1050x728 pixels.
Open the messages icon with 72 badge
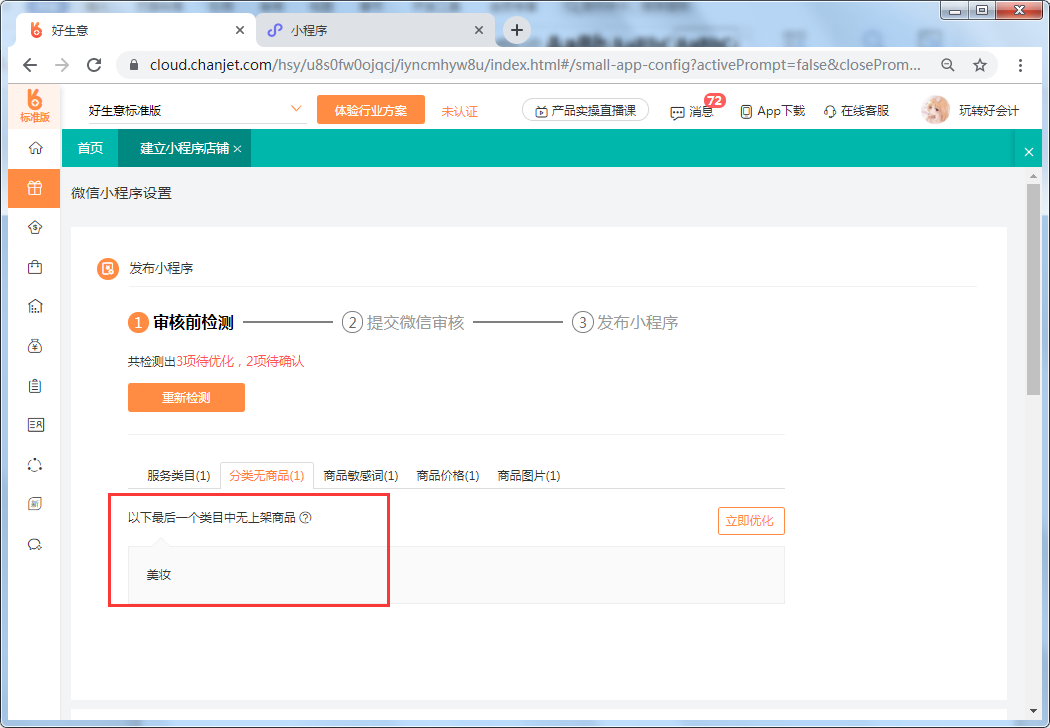pos(692,111)
